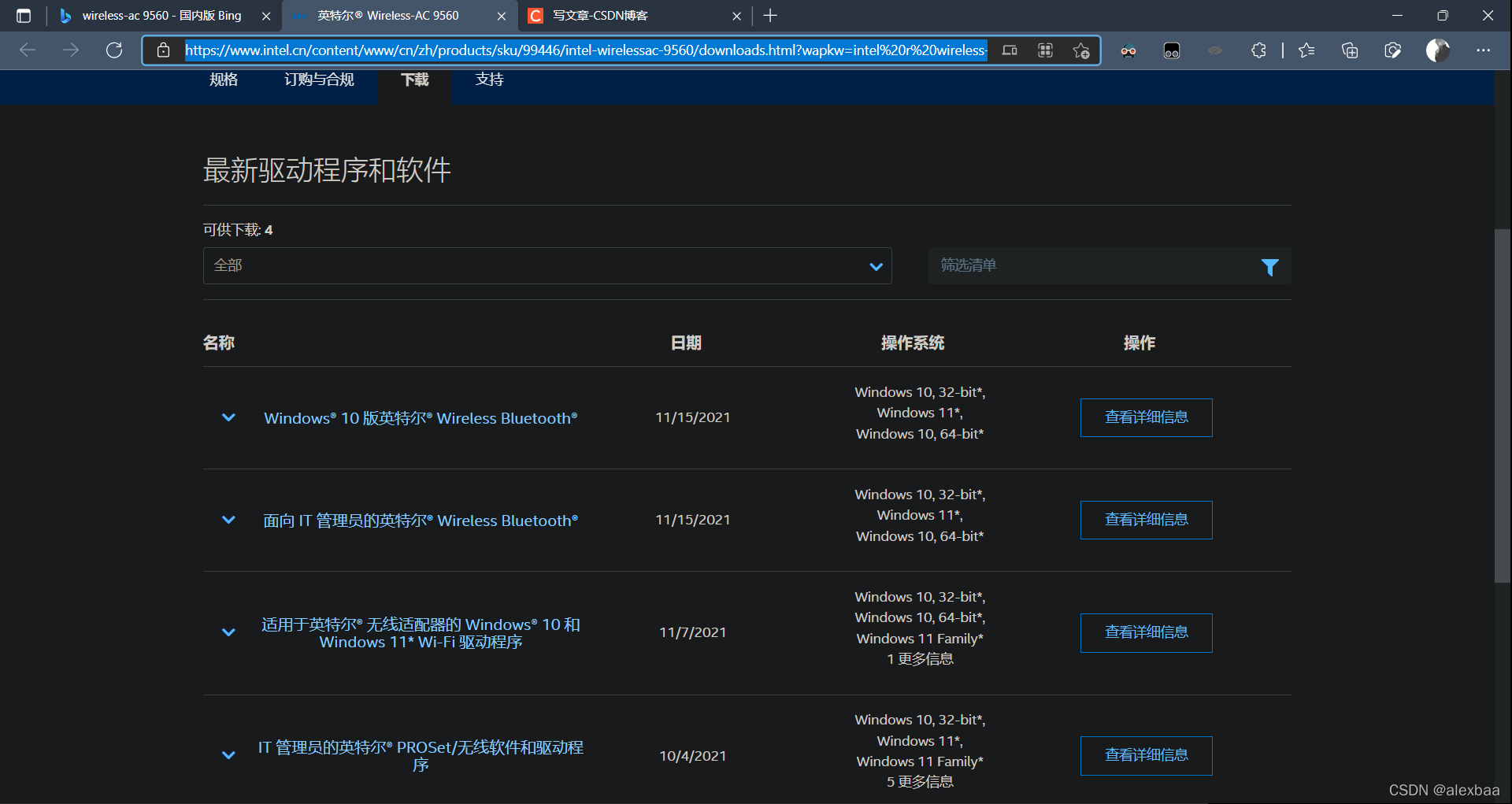This screenshot has height=804, width=1512.
Task: Show 1 更多信息 operating systems
Action: point(920,659)
